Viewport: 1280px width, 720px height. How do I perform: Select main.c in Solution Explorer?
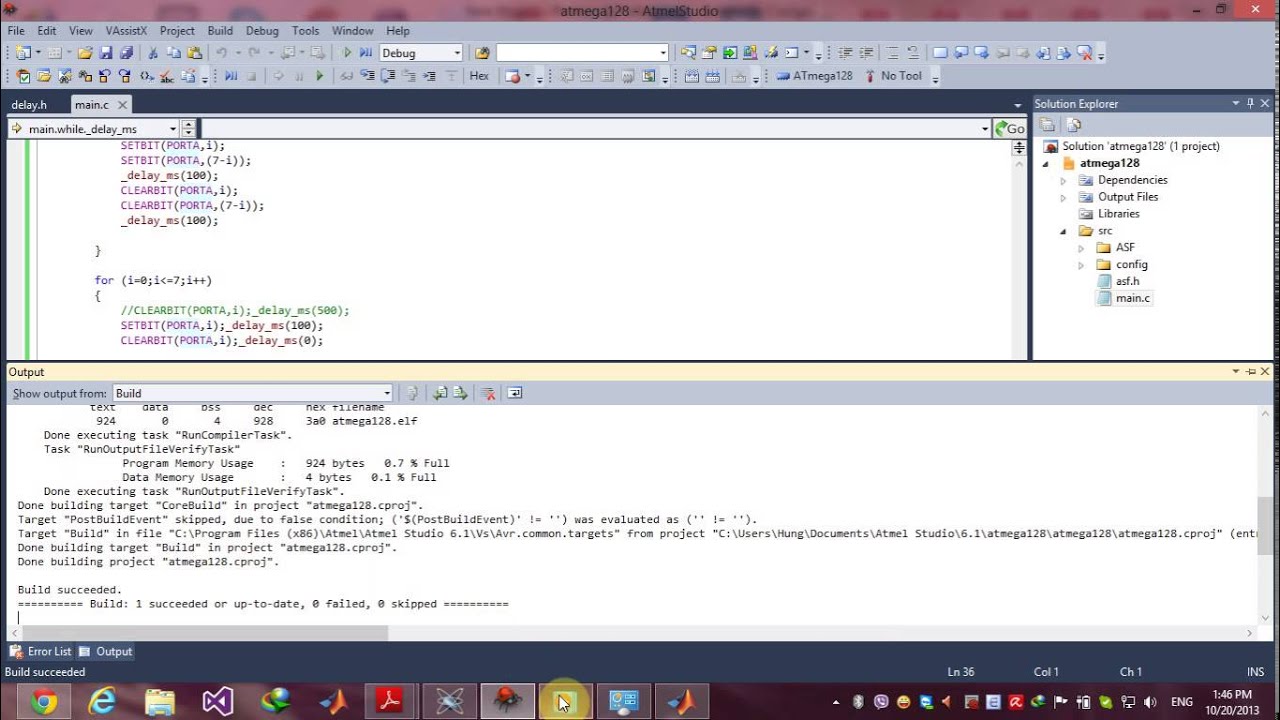1132,298
